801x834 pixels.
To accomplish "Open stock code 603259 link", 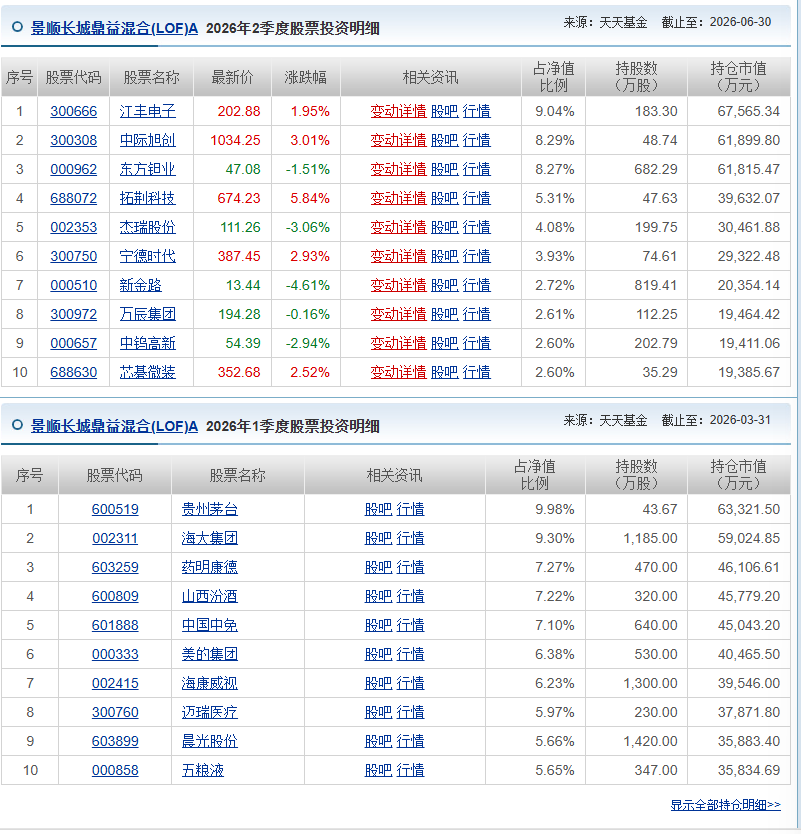I will pos(115,568).
